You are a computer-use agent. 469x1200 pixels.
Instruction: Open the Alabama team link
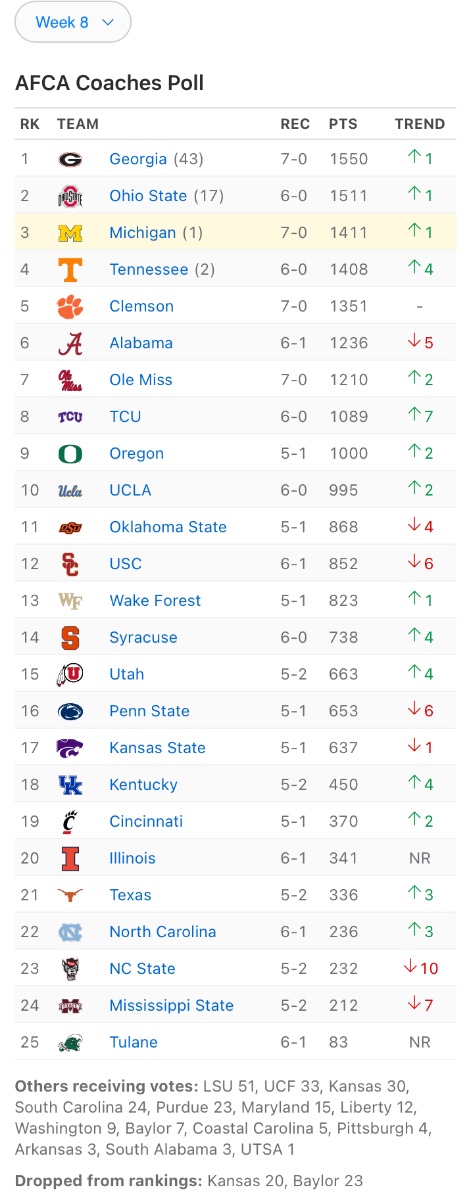click(141, 343)
